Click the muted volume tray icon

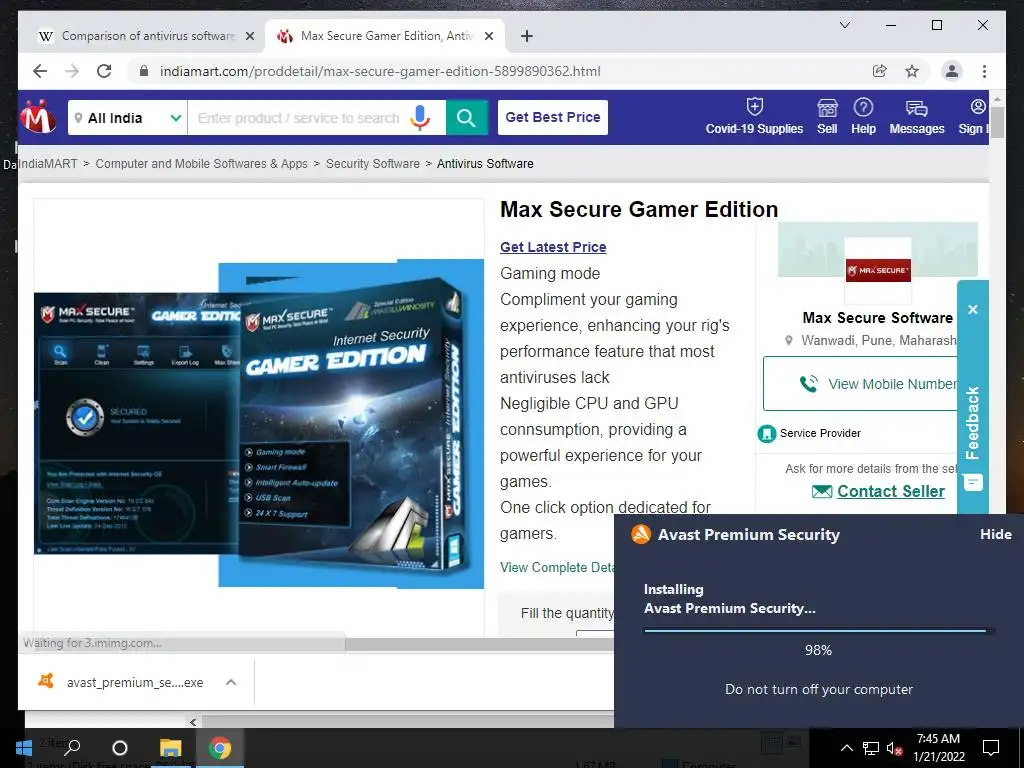(894, 748)
